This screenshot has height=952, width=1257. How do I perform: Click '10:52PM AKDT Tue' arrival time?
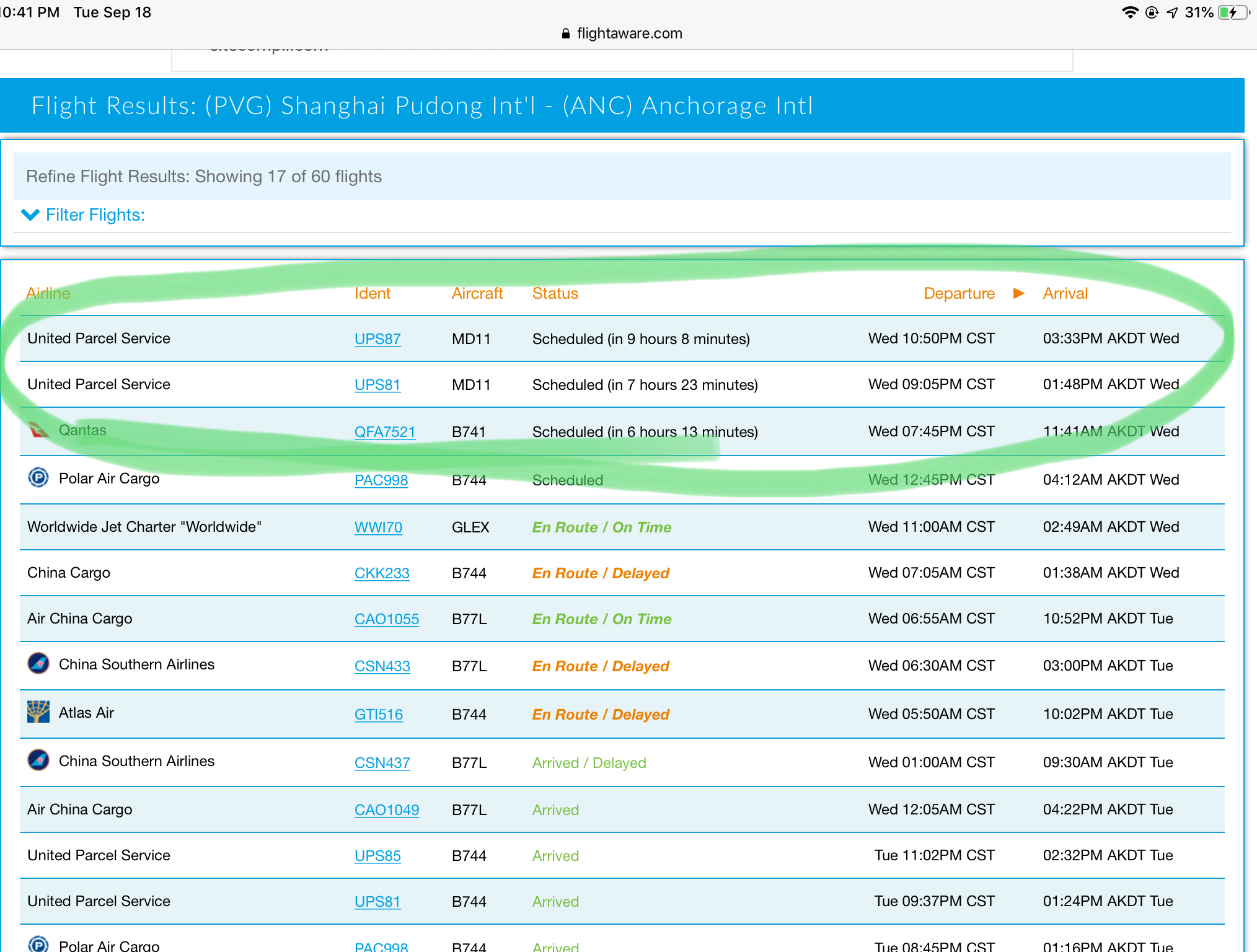(x=1108, y=619)
